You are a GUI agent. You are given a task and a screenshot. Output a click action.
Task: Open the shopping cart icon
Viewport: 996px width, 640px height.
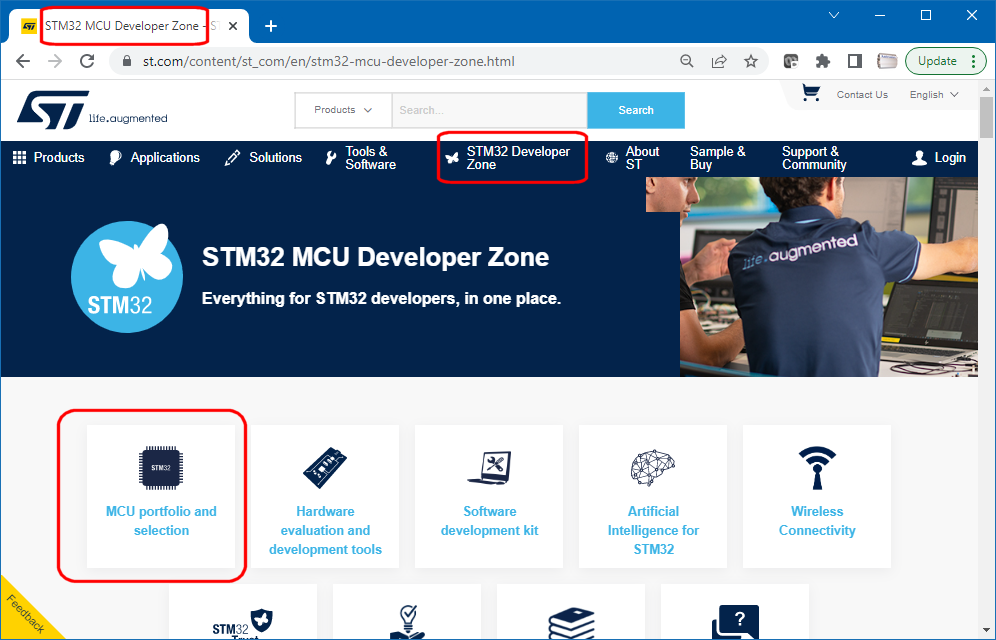(811, 93)
